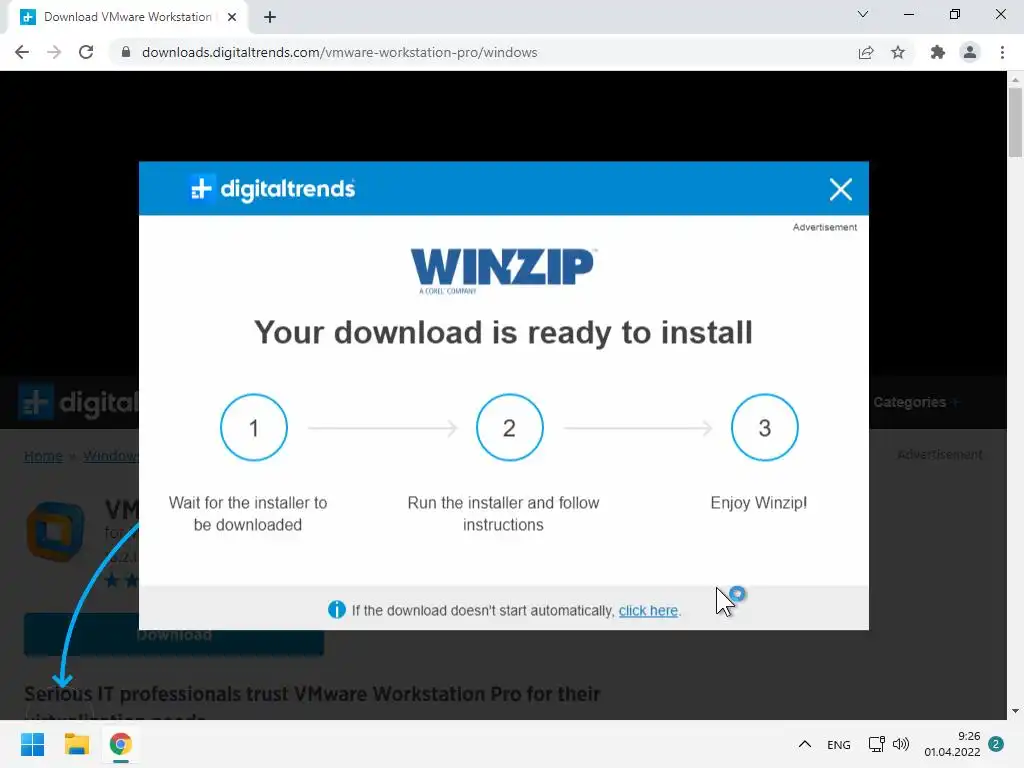This screenshot has width=1024, height=768.
Task: Click step 2 circle in popup
Action: [x=509, y=428]
